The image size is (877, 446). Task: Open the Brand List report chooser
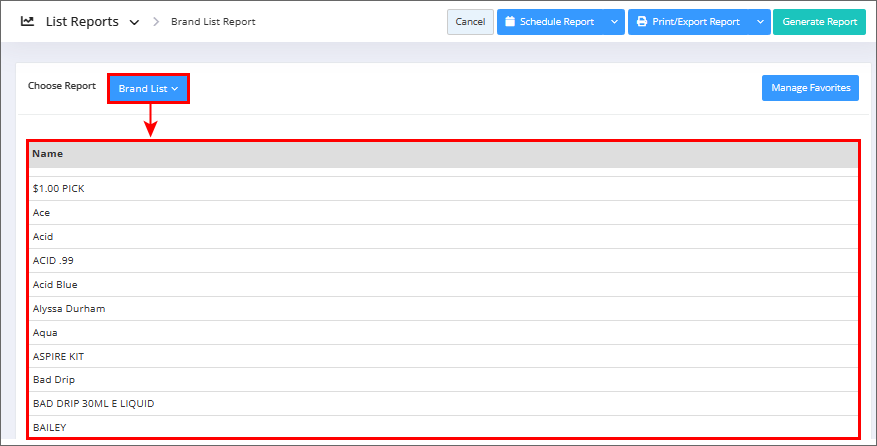(x=148, y=88)
